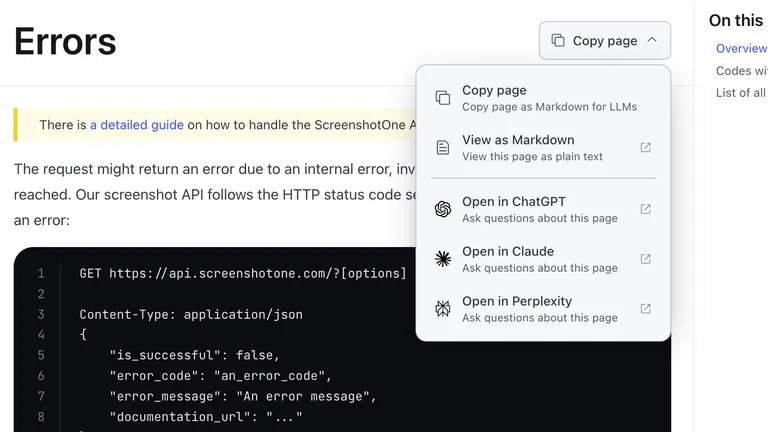Click the '"is_successful": false,' code line
The width and height of the screenshot is (768, 432).
[194, 355]
